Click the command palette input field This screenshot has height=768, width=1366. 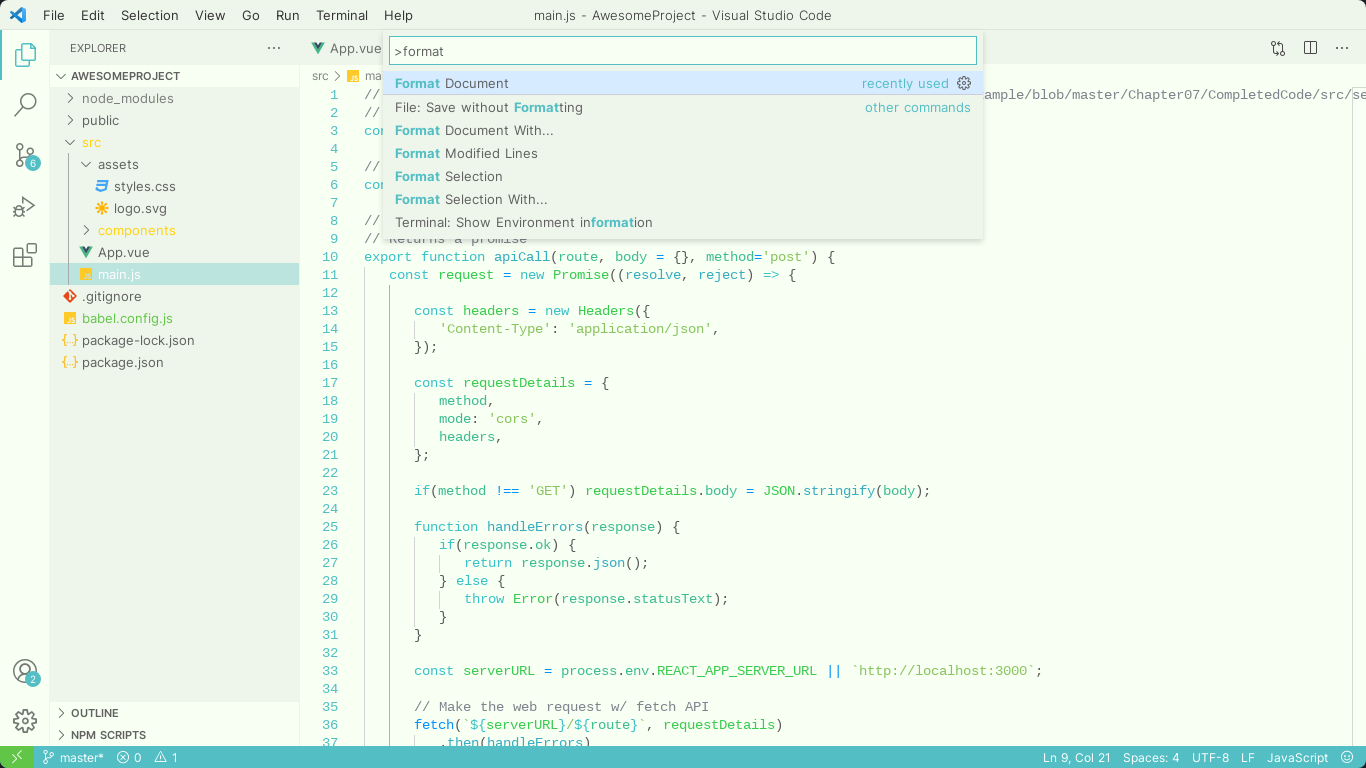(x=683, y=51)
